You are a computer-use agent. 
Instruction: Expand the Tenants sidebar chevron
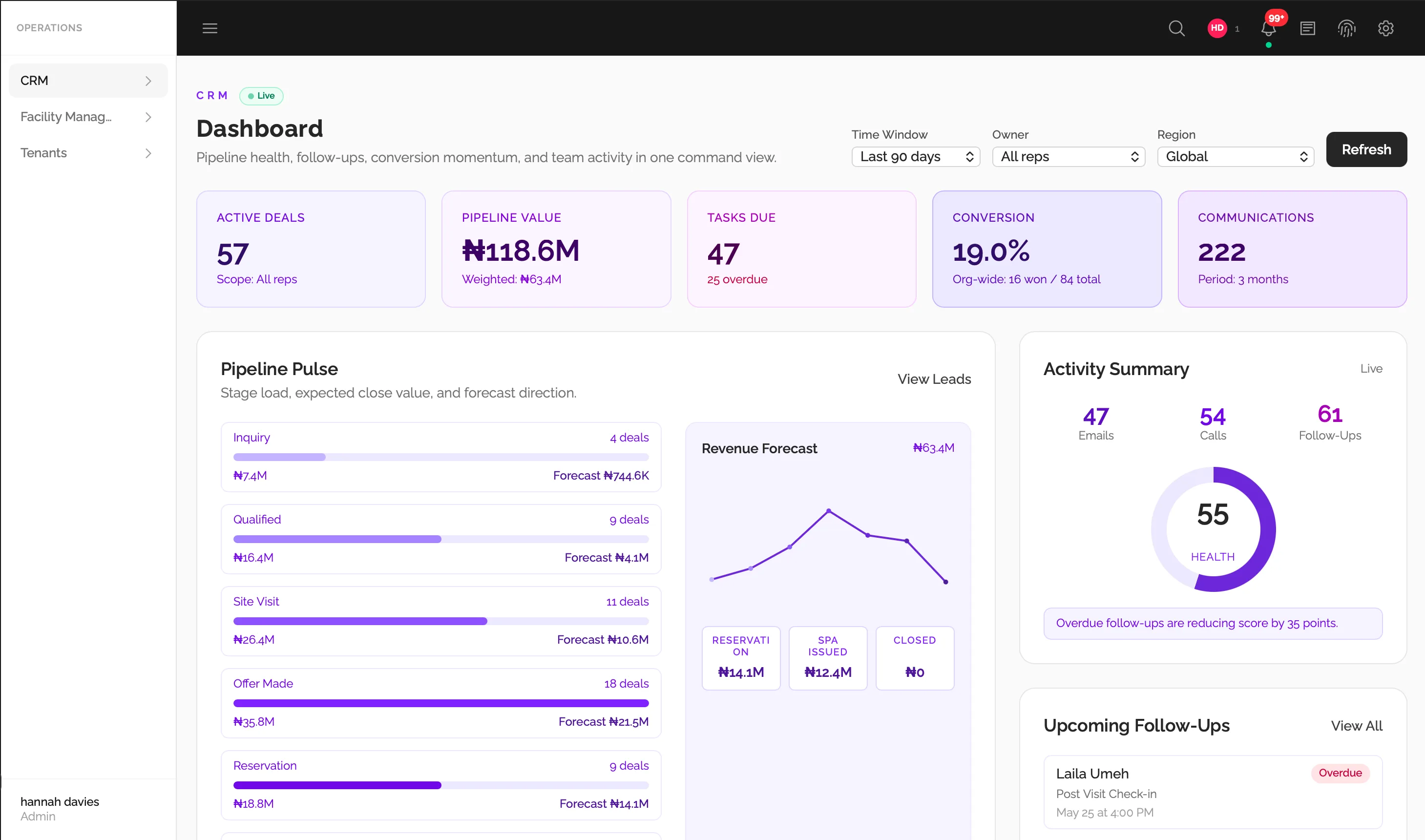click(x=148, y=153)
